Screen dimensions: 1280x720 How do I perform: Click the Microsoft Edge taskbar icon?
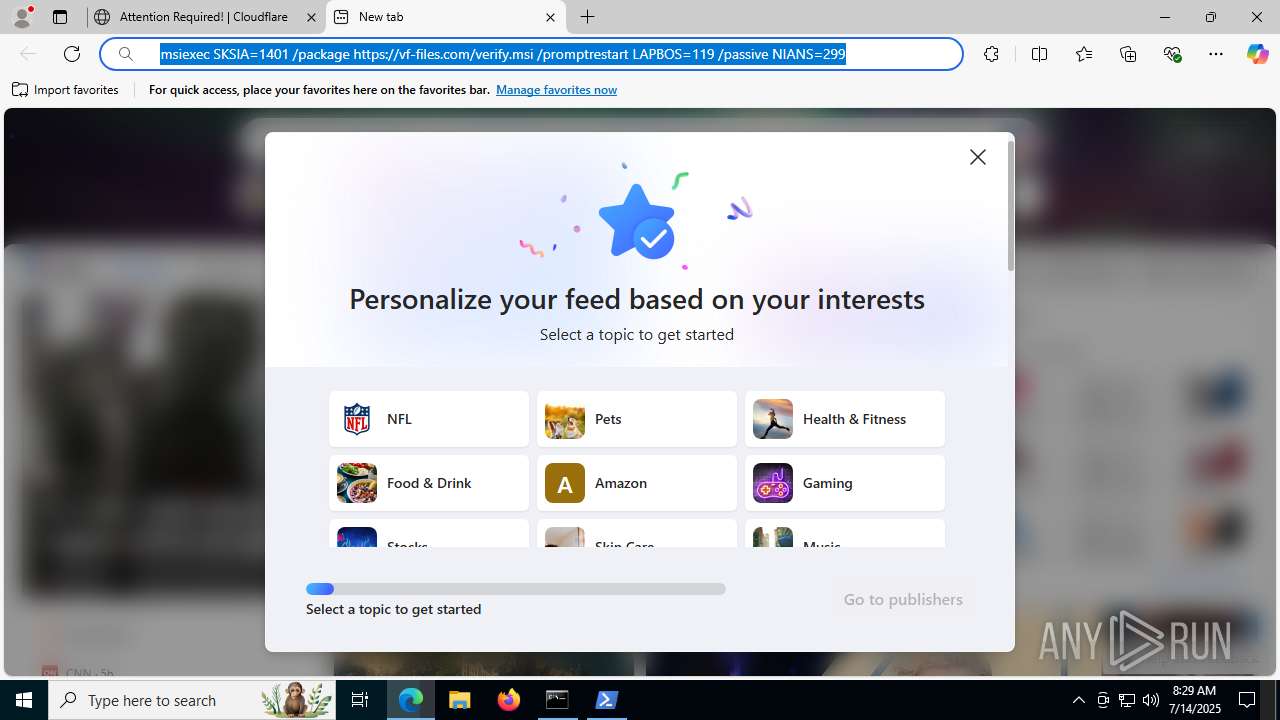pos(411,700)
